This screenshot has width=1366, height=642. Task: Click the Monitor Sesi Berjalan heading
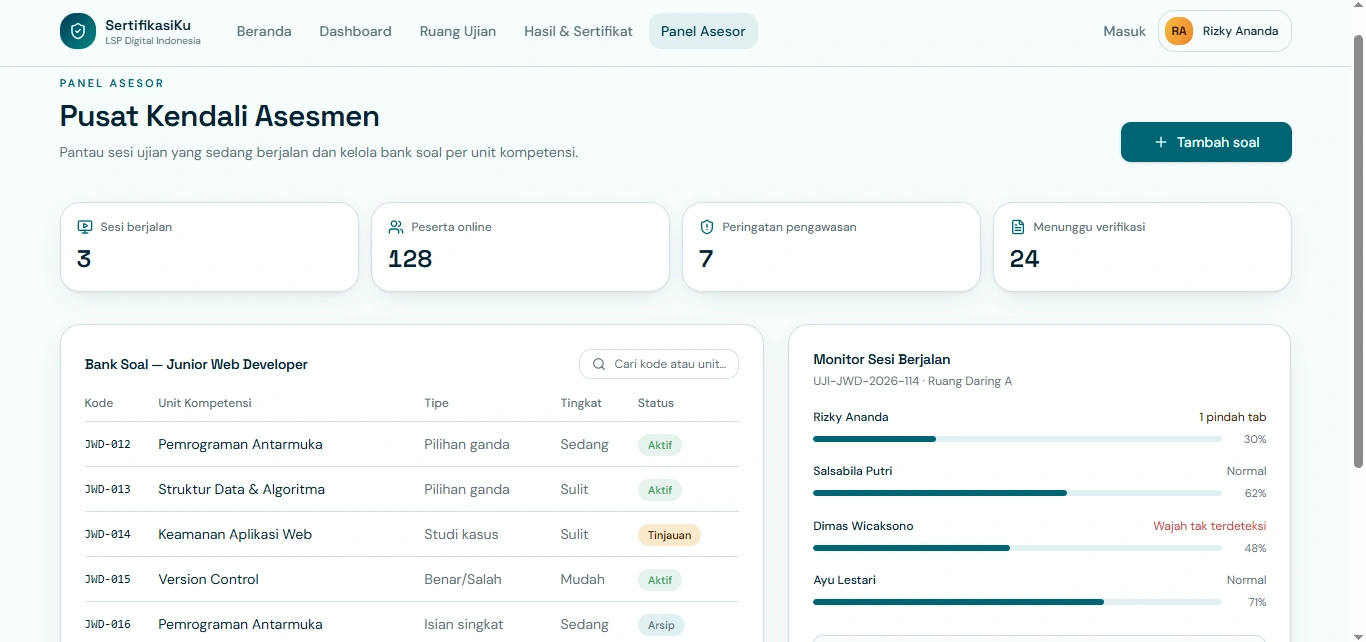882,359
